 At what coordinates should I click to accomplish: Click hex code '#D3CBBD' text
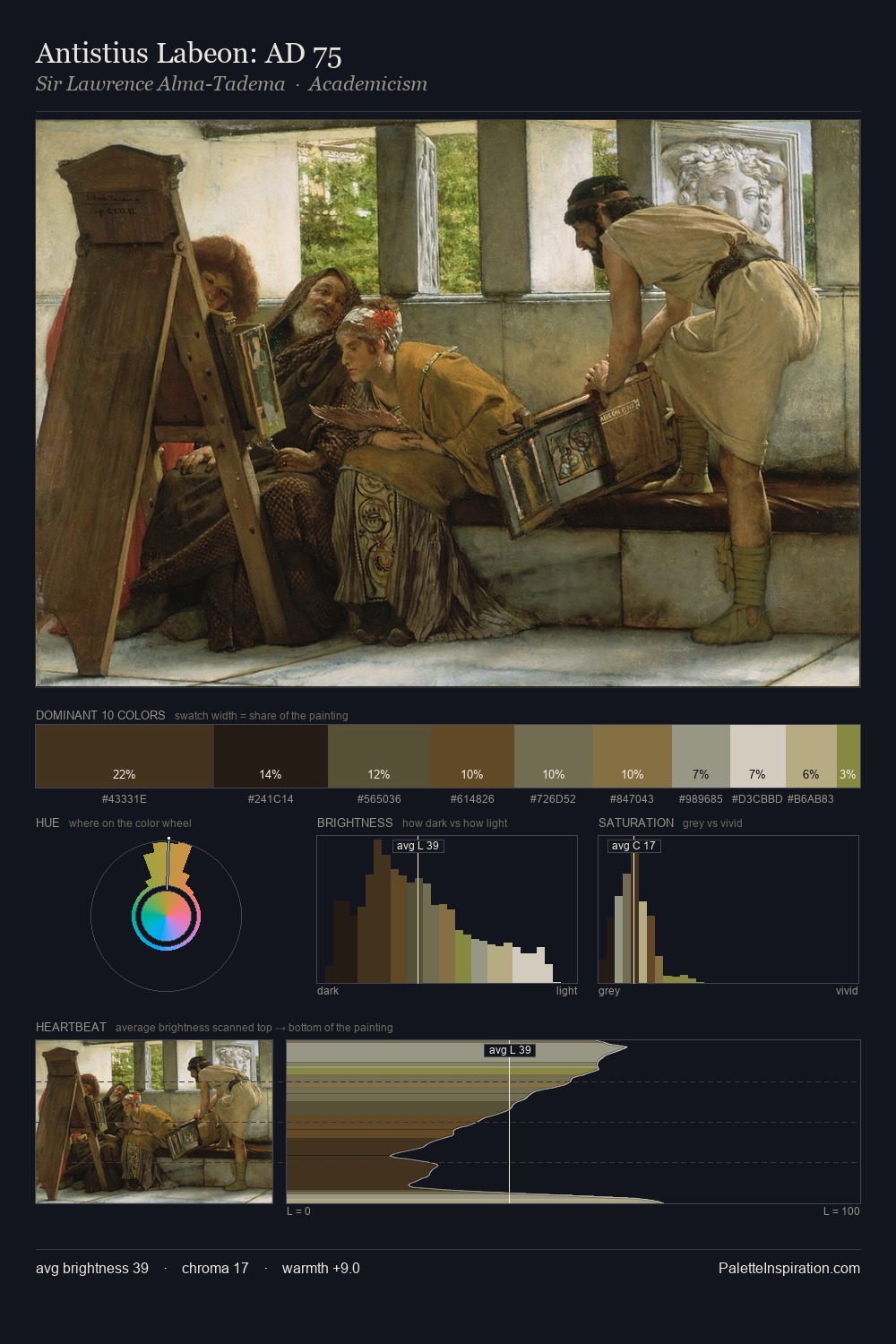757,799
